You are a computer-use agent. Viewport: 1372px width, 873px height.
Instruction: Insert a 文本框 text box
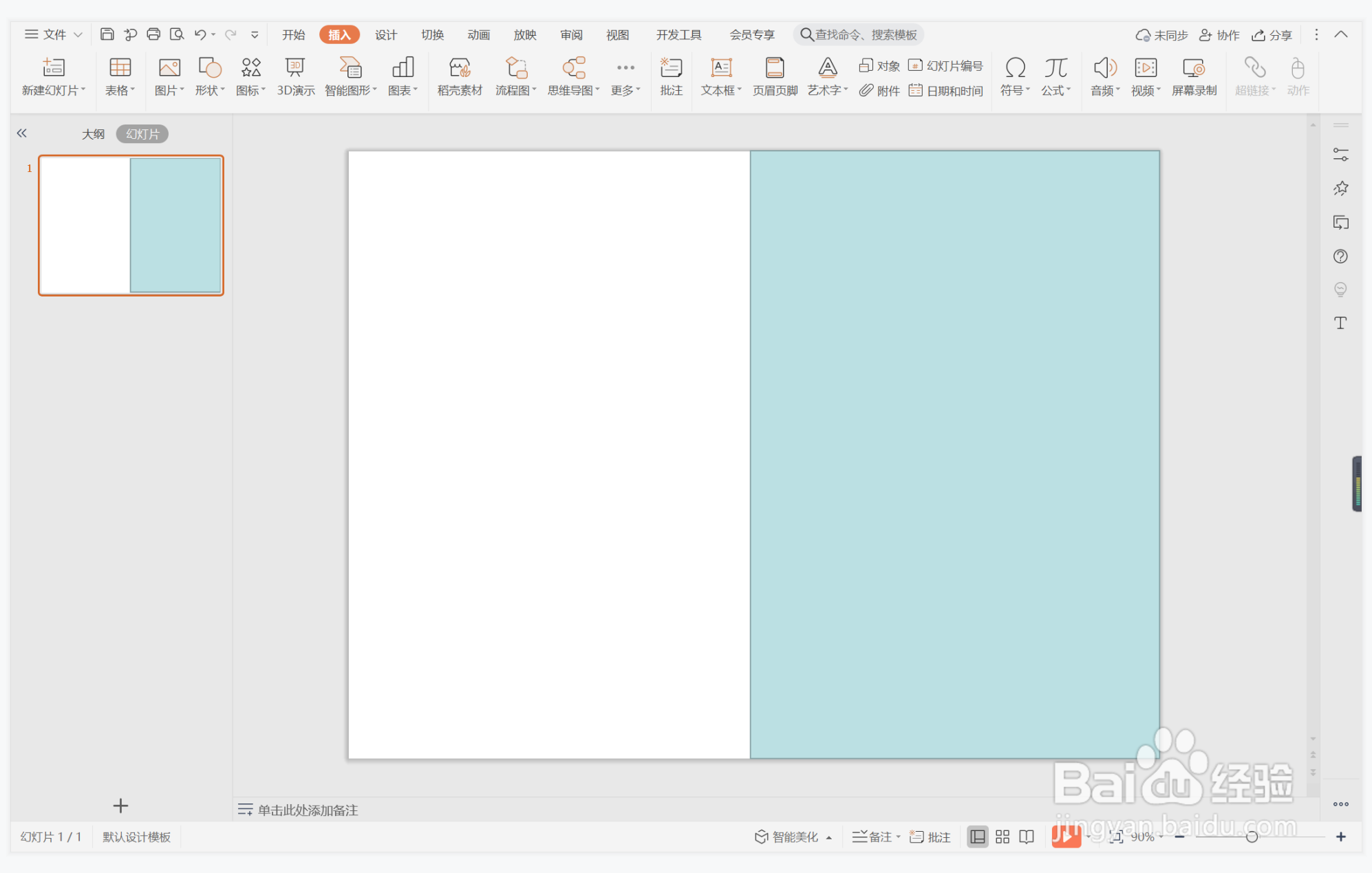point(720,76)
